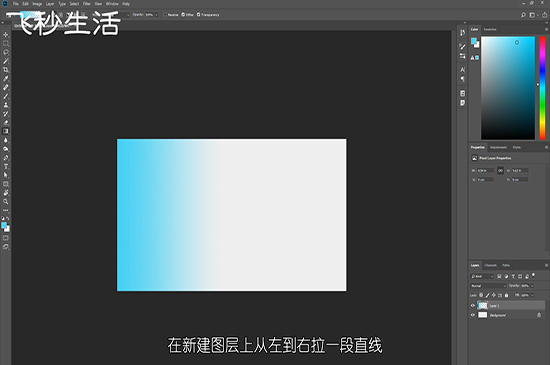Viewport: 550px width, 365px height.
Task: Select the Crop tool
Action: 6,70
